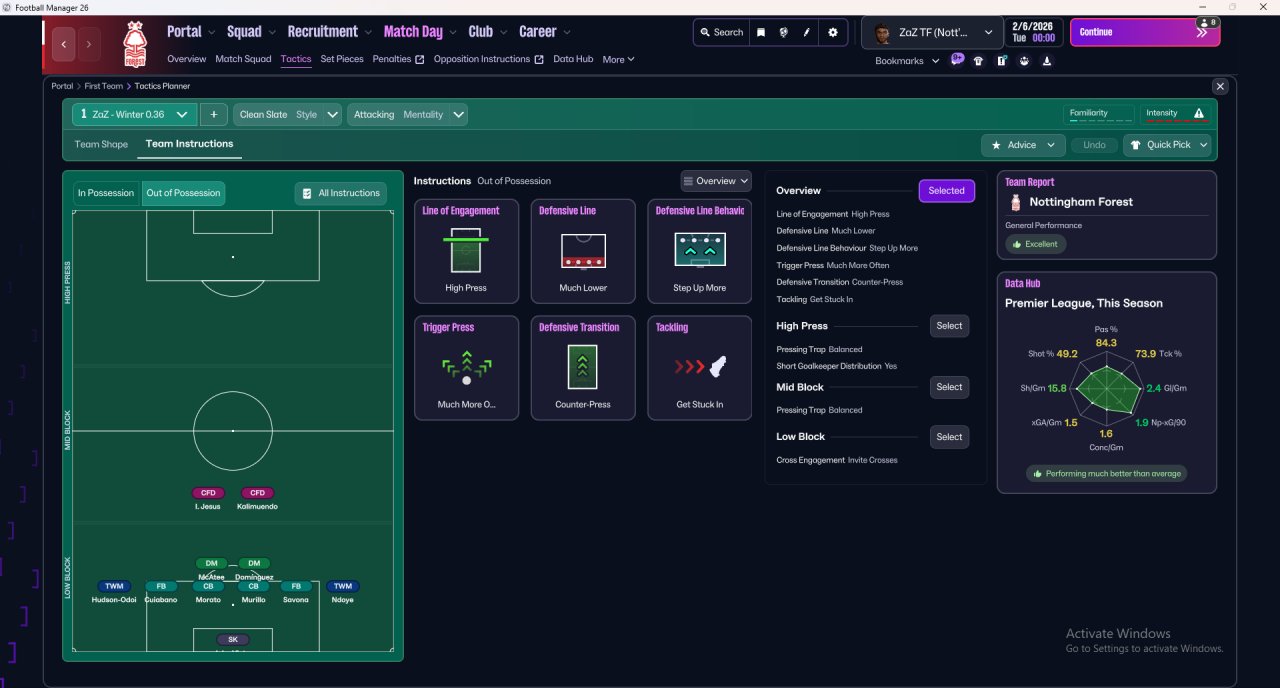
Task: Open the Match Squad submenu item
Action: (243, 59)
